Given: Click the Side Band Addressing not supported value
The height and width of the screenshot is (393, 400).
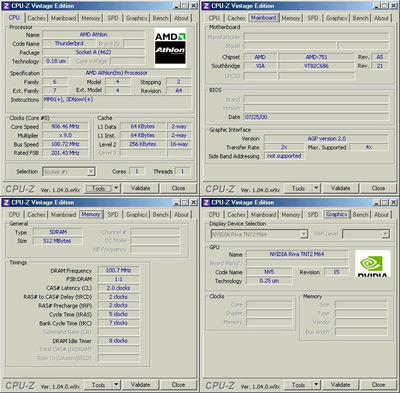Looking at the screenshot, I should coord(284,156).
